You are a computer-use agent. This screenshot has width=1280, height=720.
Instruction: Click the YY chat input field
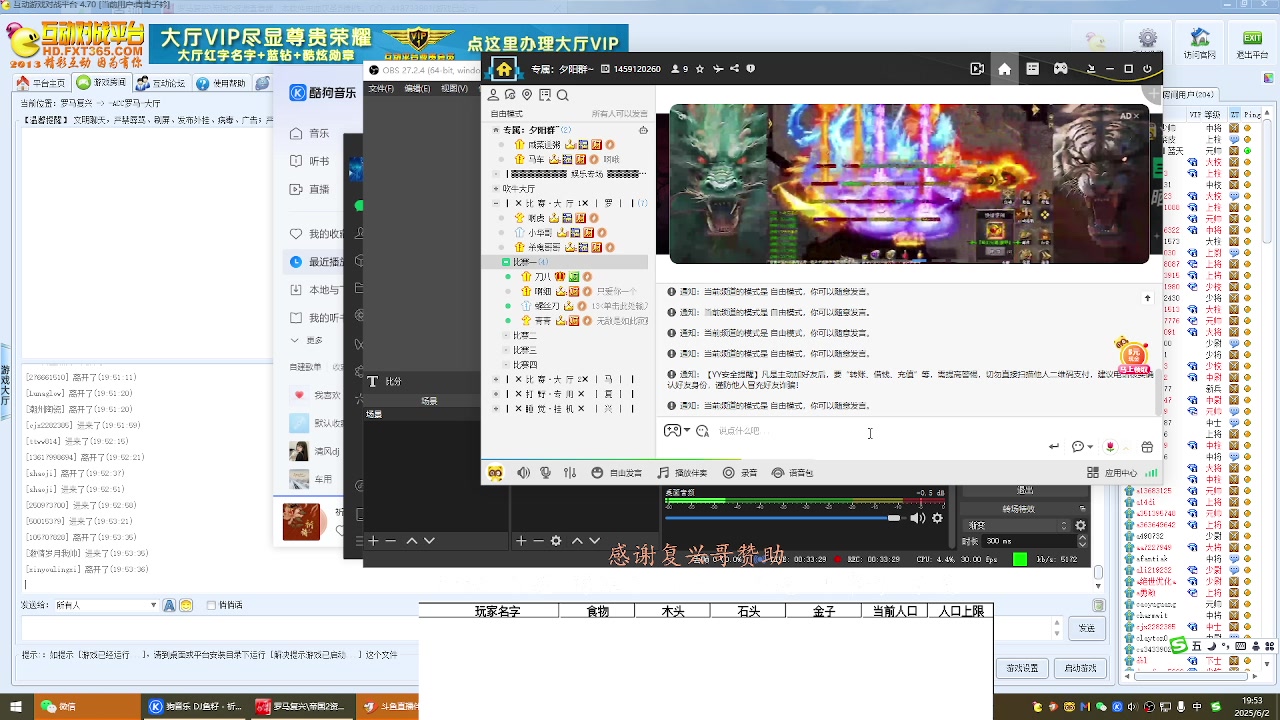point(880,431)
